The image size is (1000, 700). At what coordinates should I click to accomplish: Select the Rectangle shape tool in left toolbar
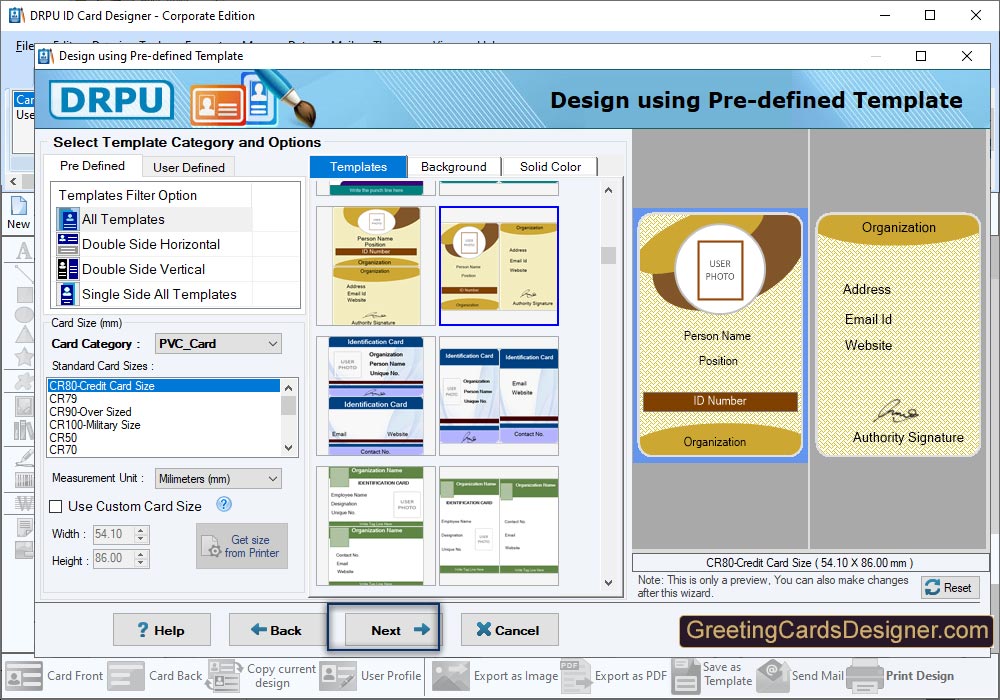point(24,295)
